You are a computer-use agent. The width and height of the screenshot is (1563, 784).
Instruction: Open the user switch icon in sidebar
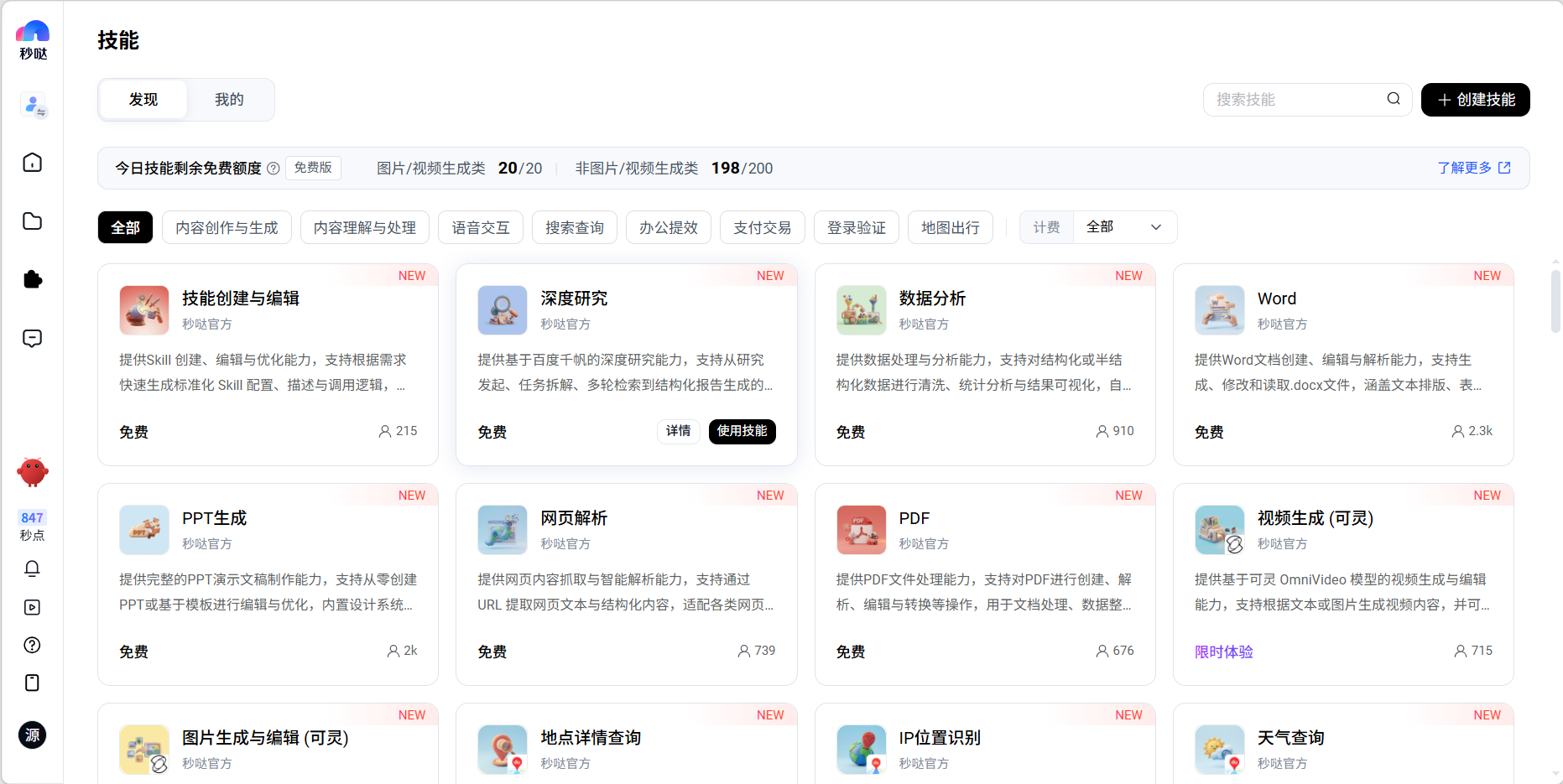[33, 106]
